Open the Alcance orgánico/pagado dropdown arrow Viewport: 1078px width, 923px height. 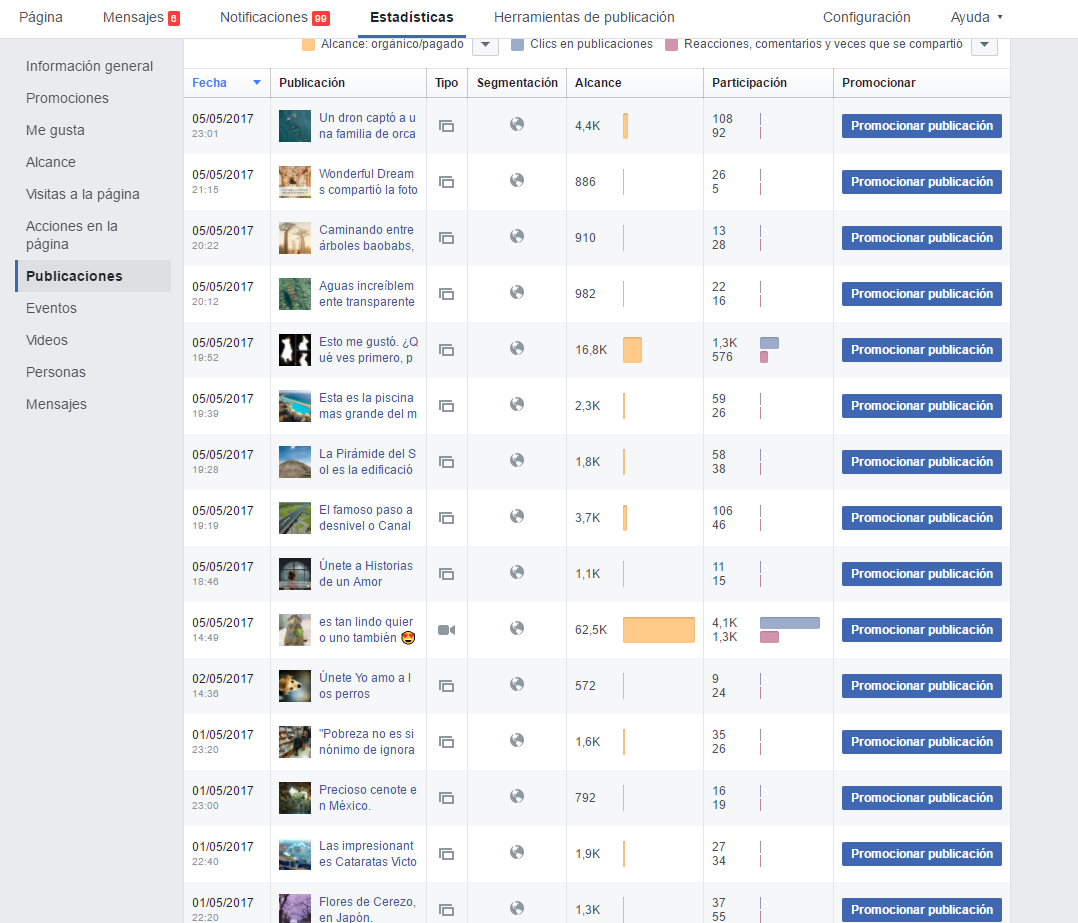pyautogui.click(x=485, y=45)
